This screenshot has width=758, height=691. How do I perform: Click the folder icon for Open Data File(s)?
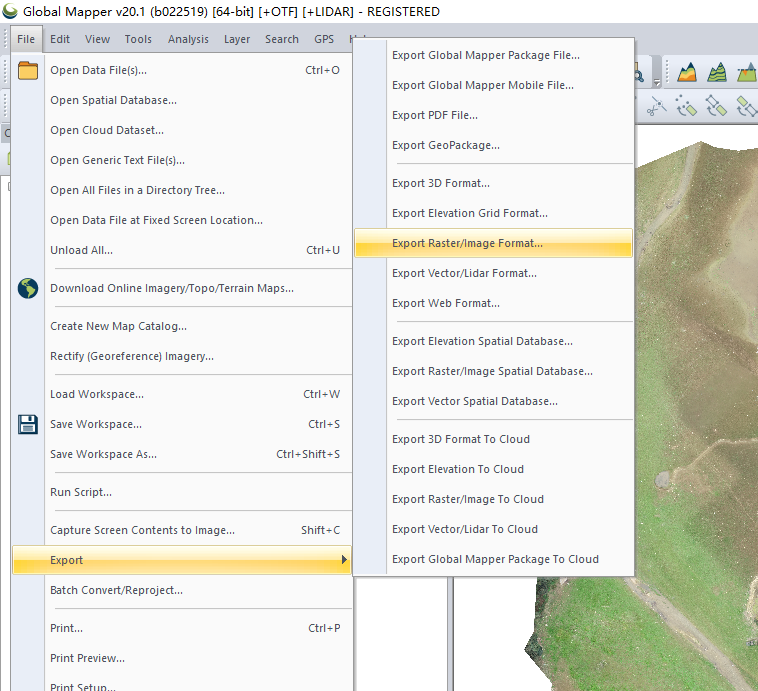click(28, 71)
